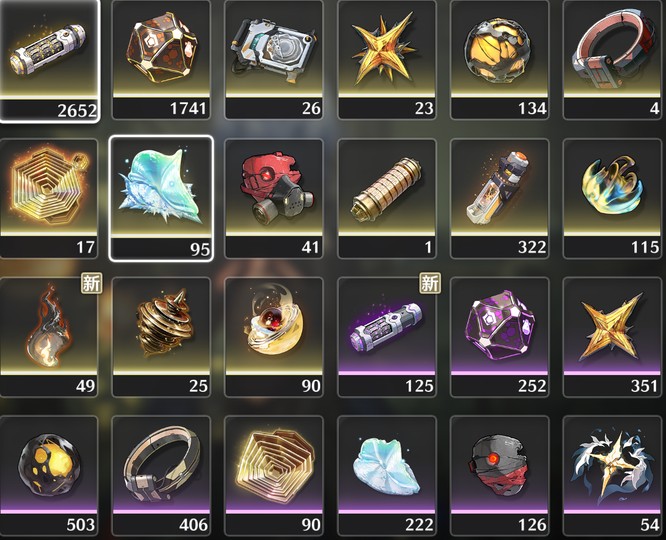
Task: Select the red gas mask item with 41
Action: tap(274, 198)
